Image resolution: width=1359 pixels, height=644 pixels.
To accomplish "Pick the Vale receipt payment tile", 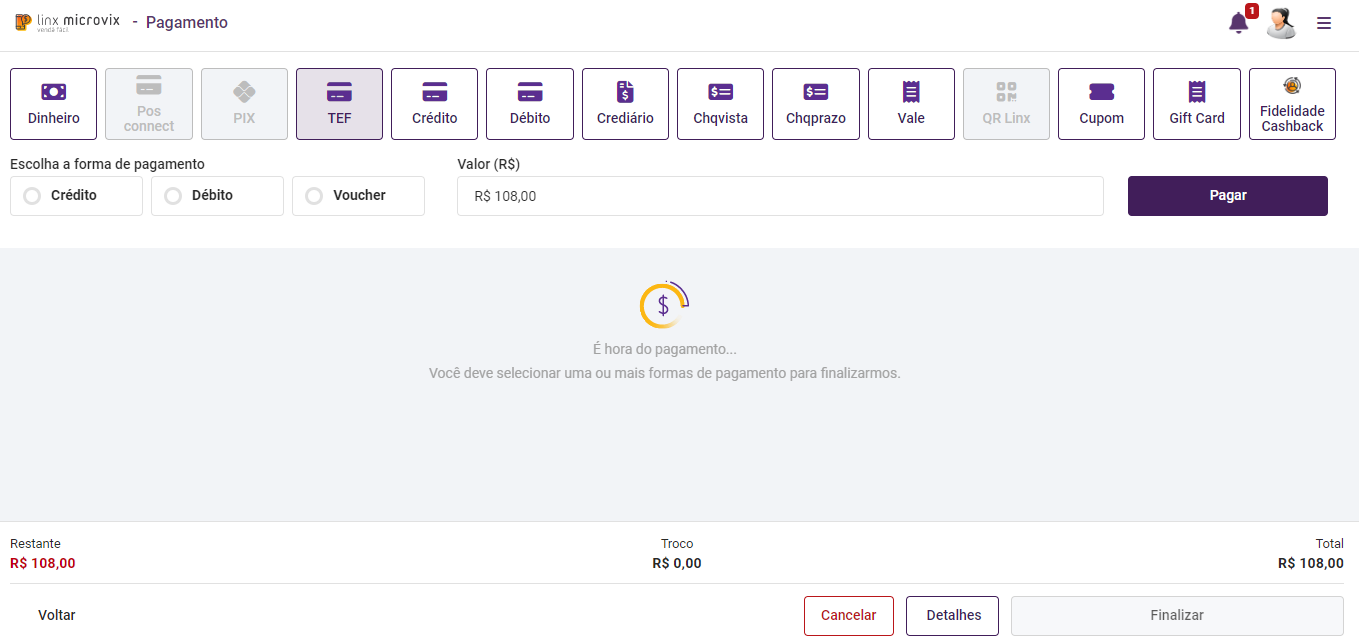I will [911, 104].
